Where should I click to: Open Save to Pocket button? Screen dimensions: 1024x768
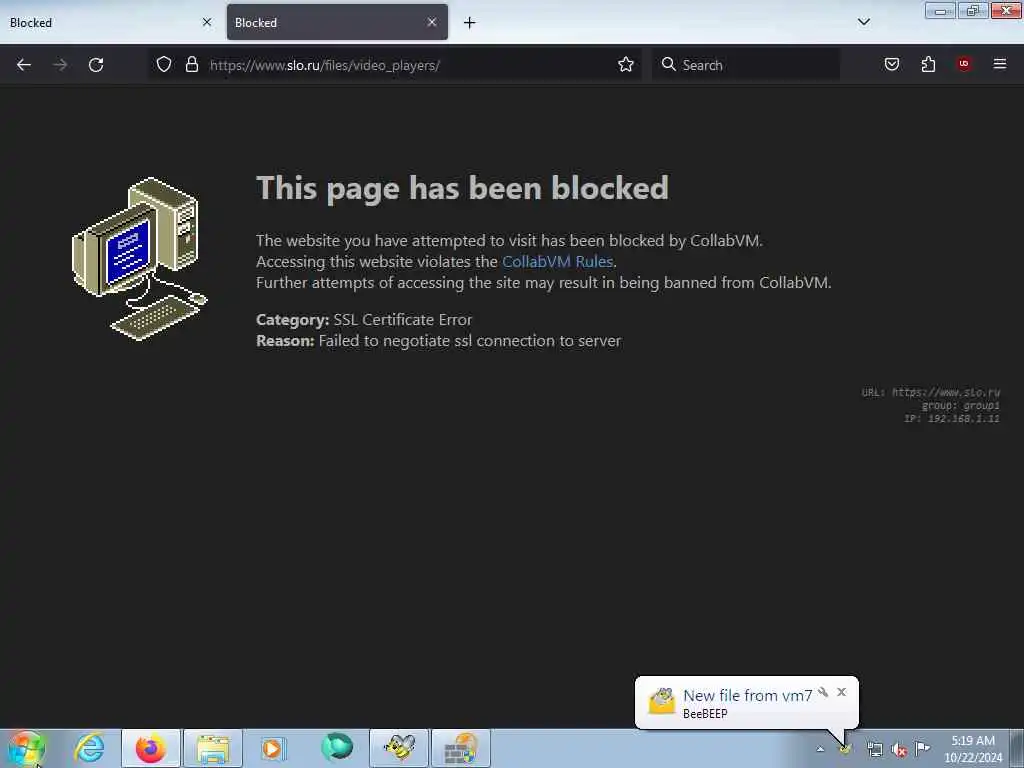[891, 64]
